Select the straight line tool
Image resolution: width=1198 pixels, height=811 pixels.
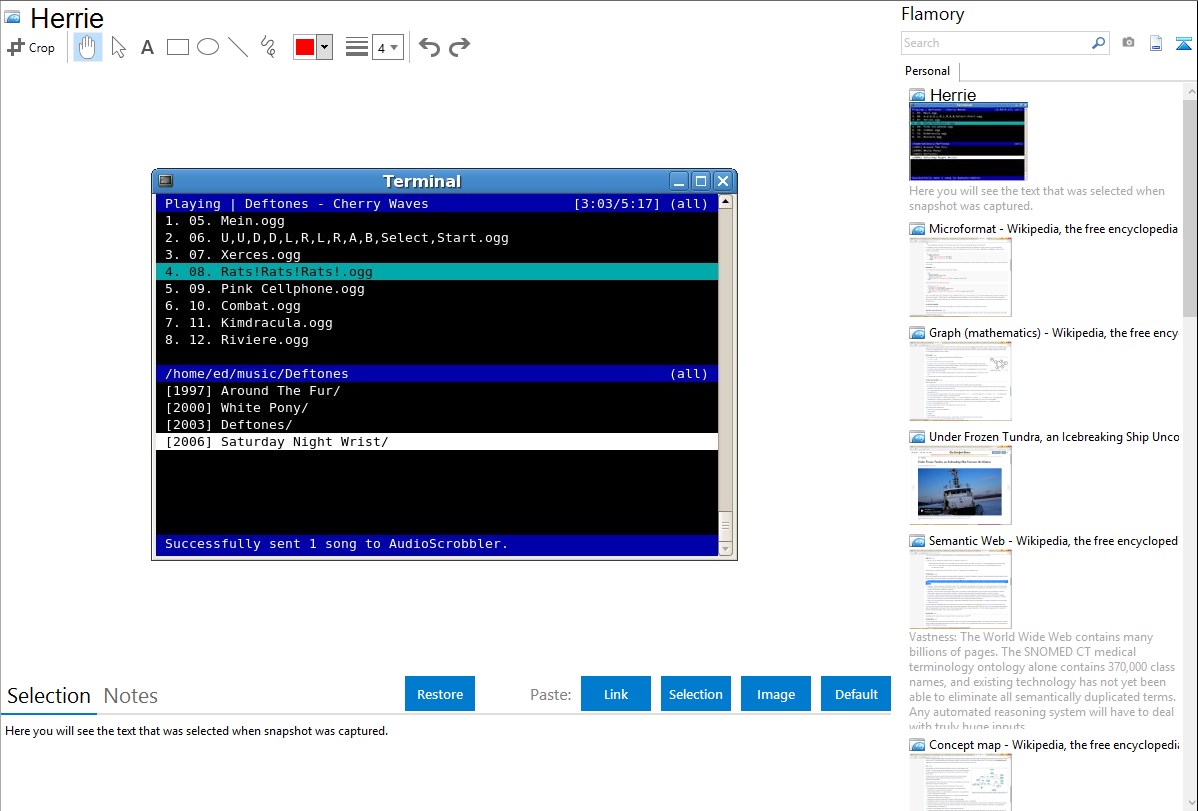(238, 47)
